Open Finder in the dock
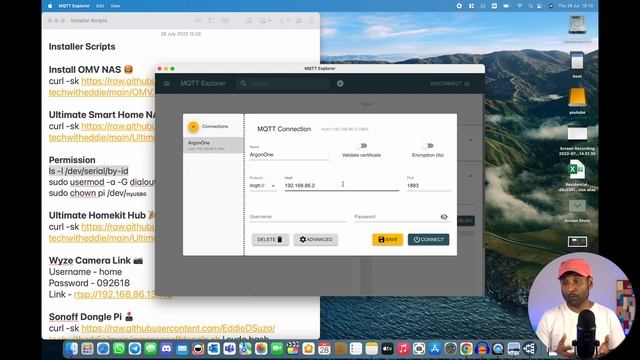 point(71,349)
